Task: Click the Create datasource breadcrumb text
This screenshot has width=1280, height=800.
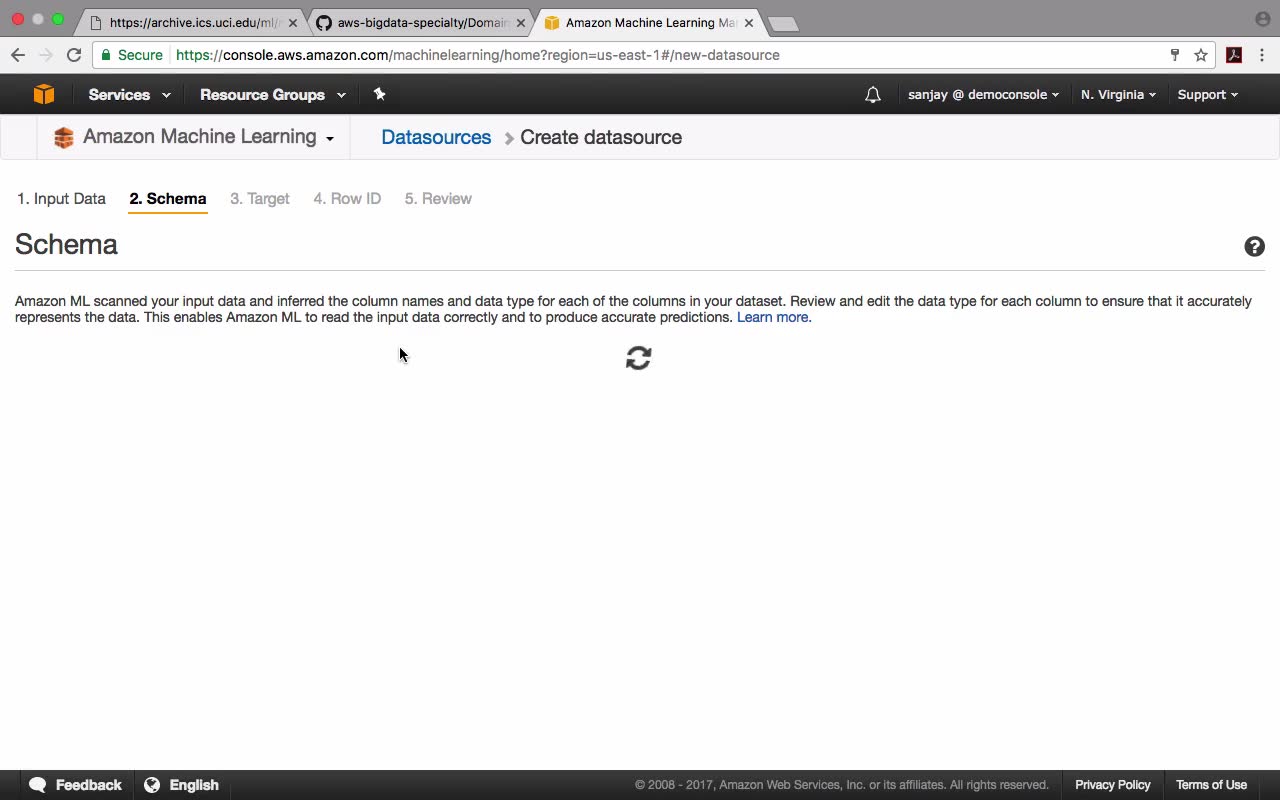Action: (601, 137)
